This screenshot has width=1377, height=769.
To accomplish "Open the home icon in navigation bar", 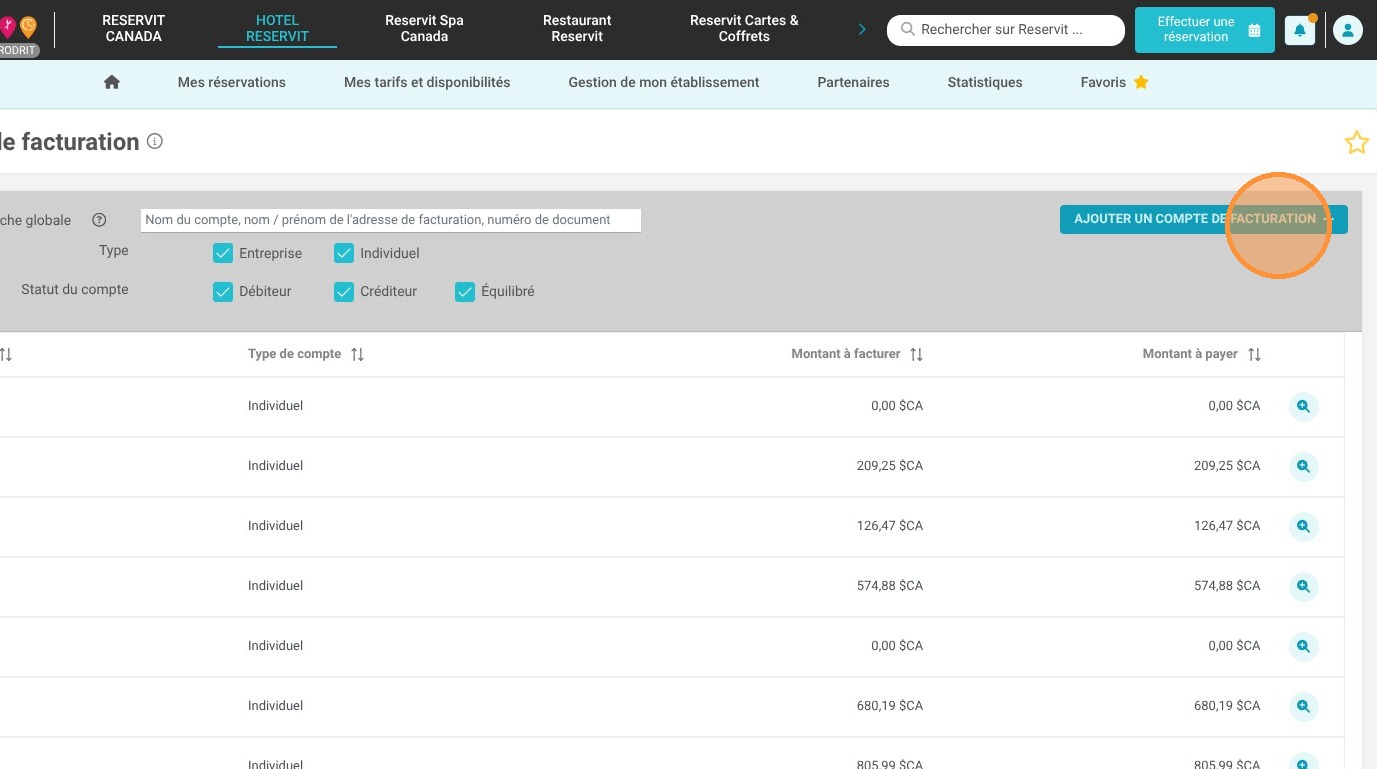I will pos(112,82).
